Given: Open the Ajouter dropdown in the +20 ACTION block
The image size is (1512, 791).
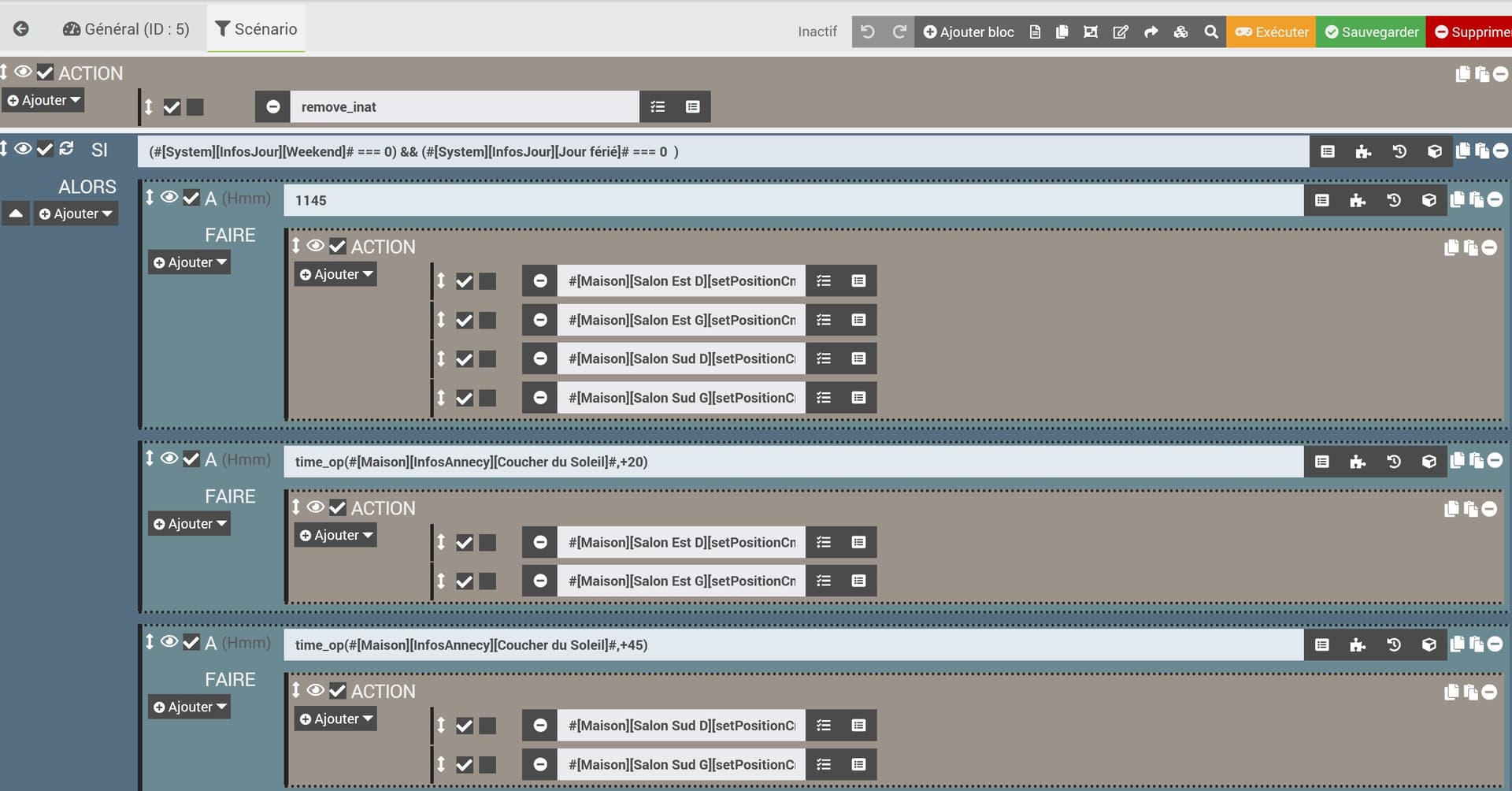Looking at the screenshot, I should pyautogui.click(x=335, y=535).
